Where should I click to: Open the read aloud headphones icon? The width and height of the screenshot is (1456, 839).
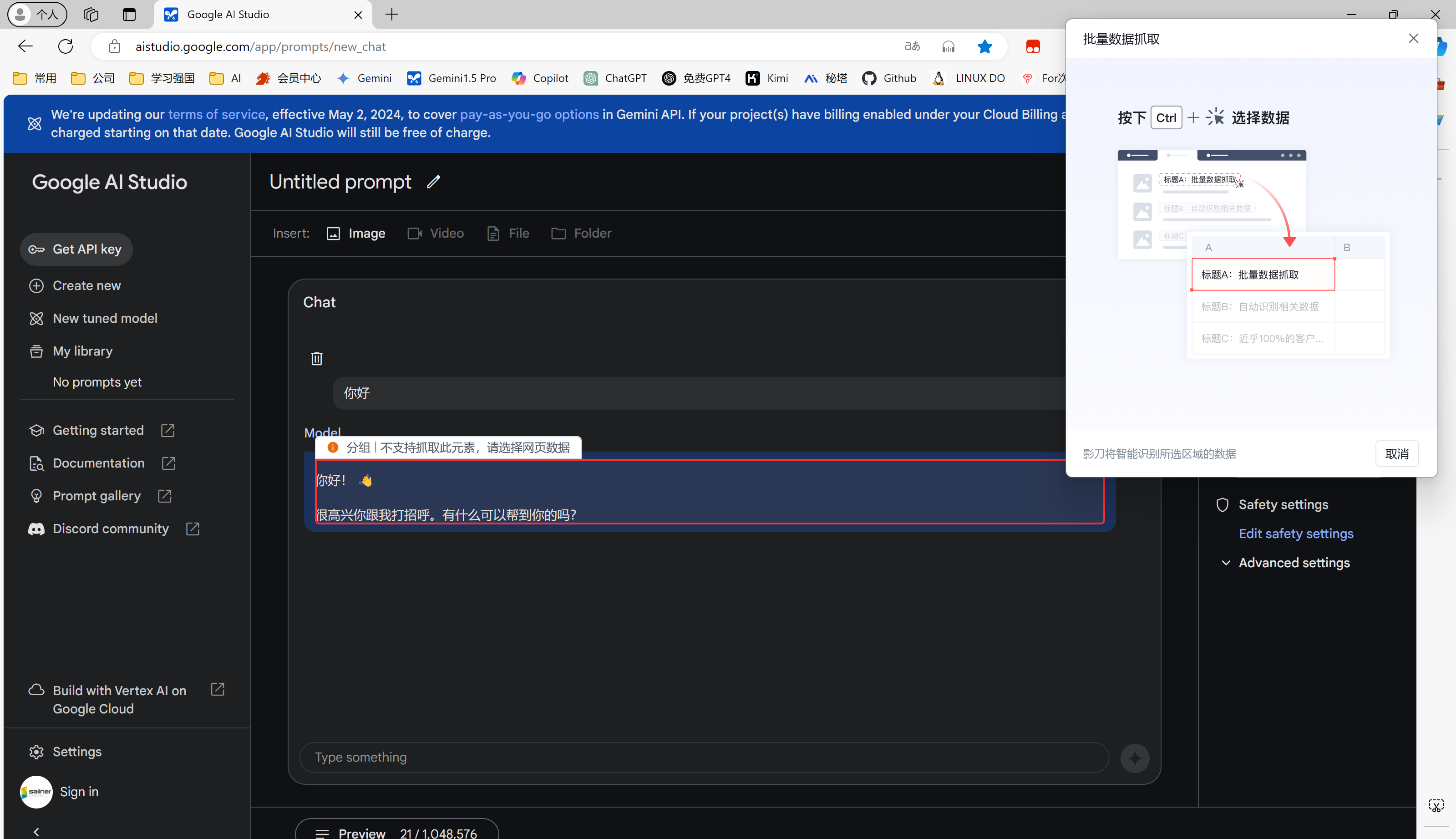(948, 47)
